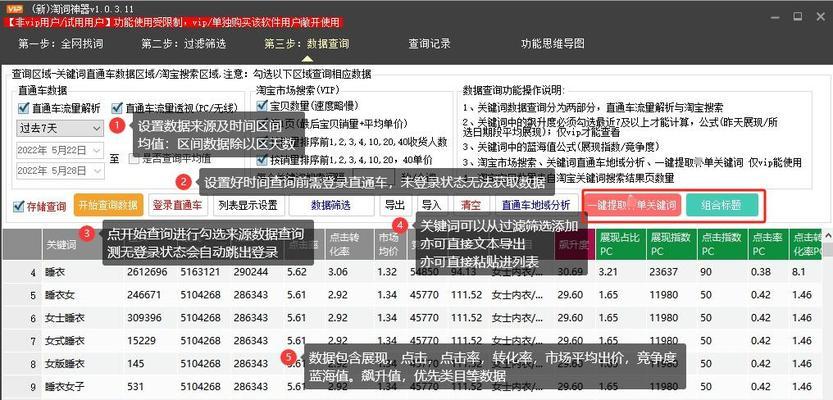
Task: Maximize the window
Action: (x=797, y=16)
